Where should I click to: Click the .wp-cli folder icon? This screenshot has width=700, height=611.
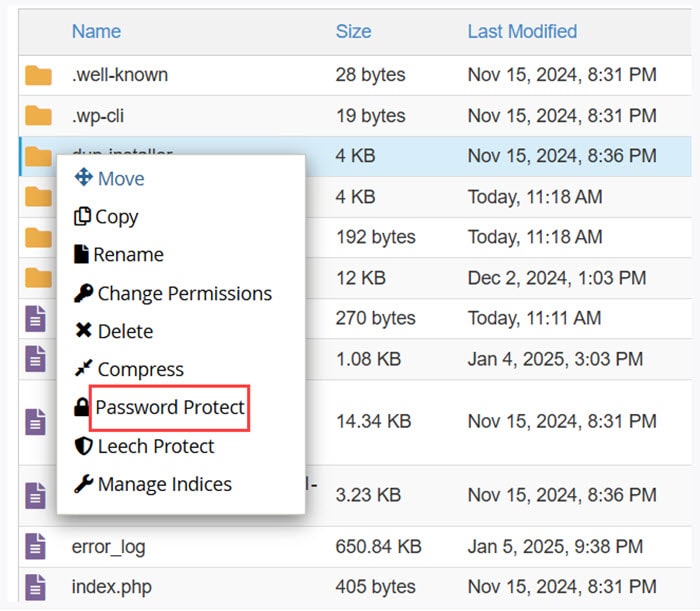(38, 115)
